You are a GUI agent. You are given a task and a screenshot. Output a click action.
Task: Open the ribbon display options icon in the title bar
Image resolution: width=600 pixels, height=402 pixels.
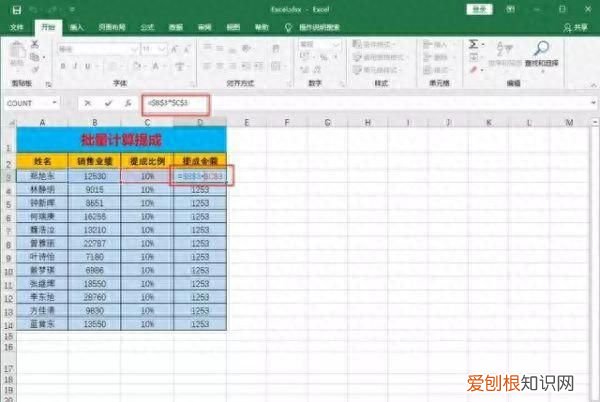coord(510,9)
